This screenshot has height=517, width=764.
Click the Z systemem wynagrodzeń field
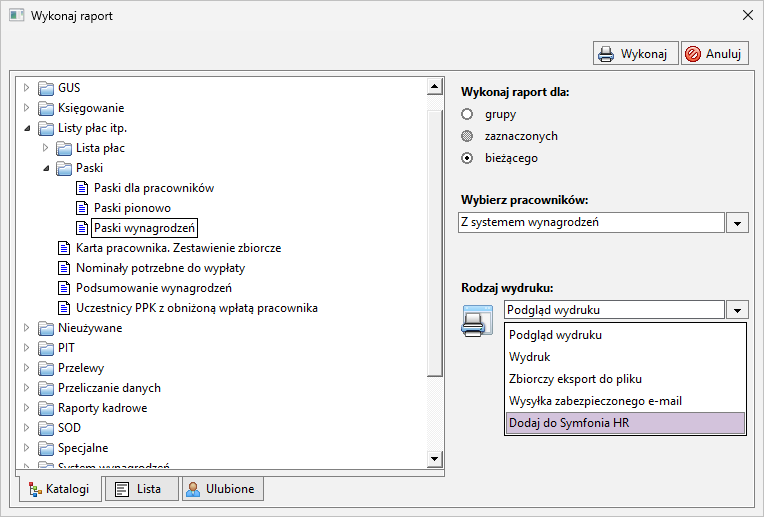pyautogui.click(x=591, y=223)
